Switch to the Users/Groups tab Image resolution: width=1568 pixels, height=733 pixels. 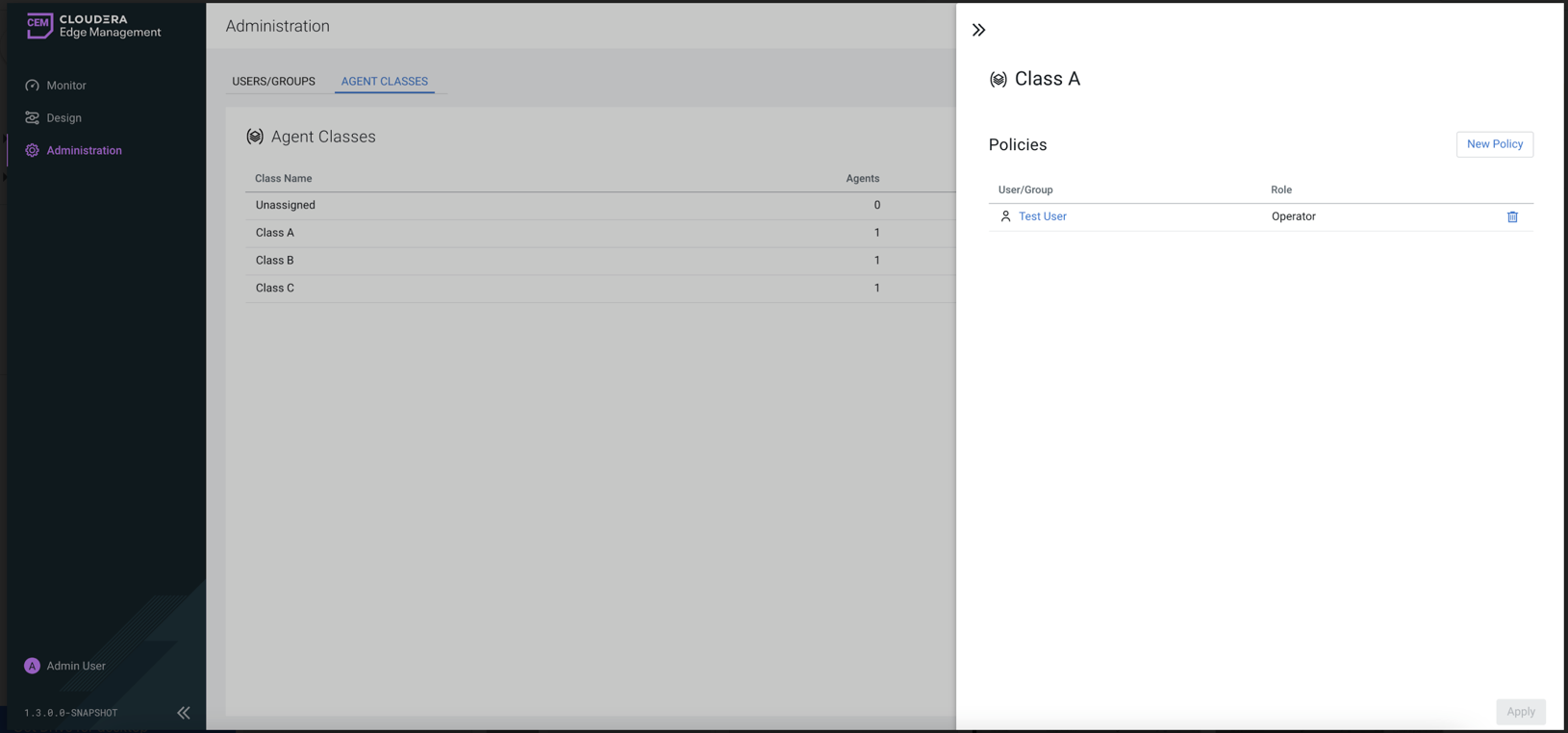[x=273, y=82]
